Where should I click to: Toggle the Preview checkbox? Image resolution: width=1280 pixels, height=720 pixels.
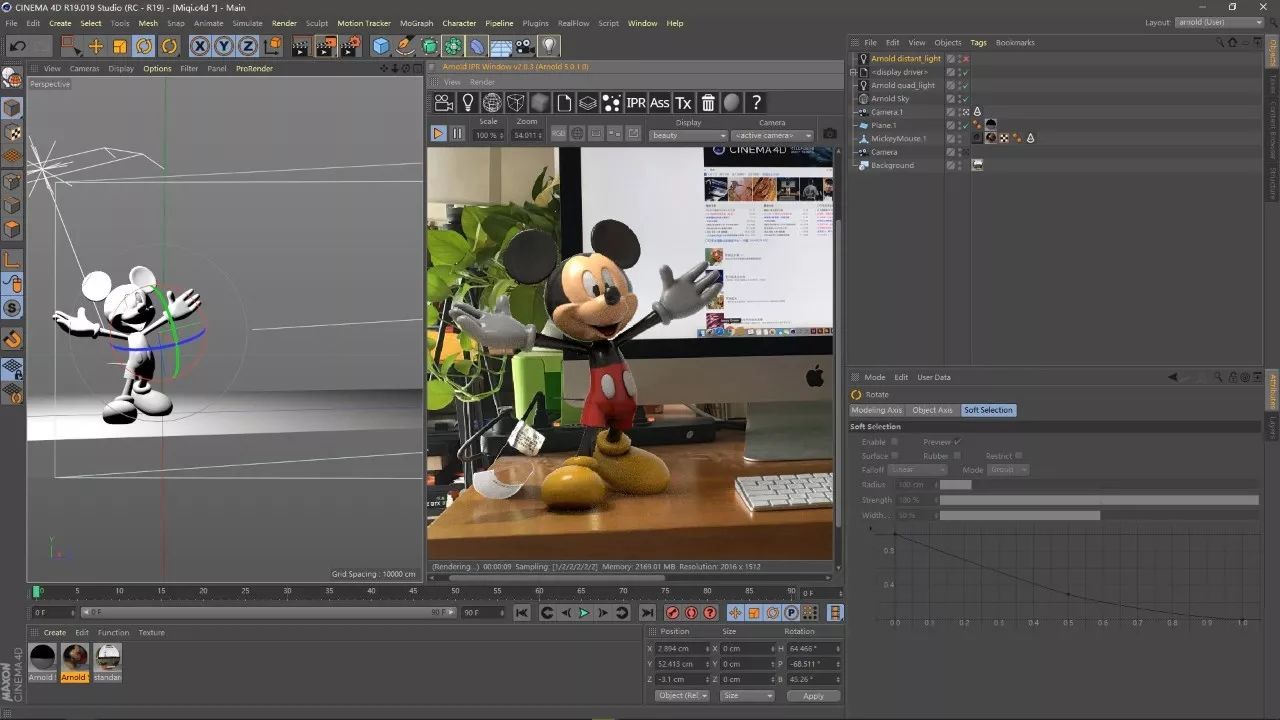click(x=957, y=441)
